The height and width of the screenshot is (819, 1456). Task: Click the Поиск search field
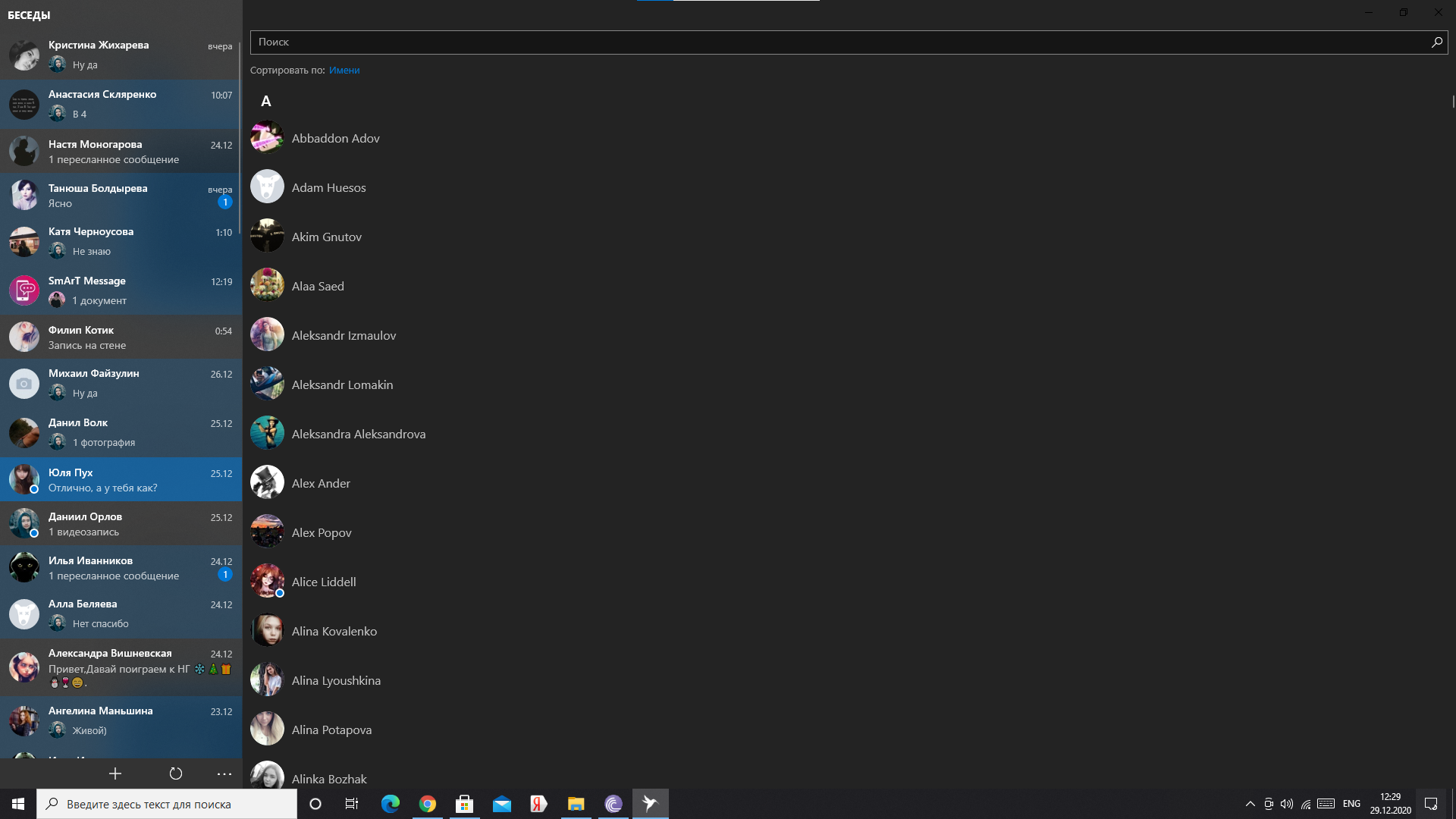point(834,42)
